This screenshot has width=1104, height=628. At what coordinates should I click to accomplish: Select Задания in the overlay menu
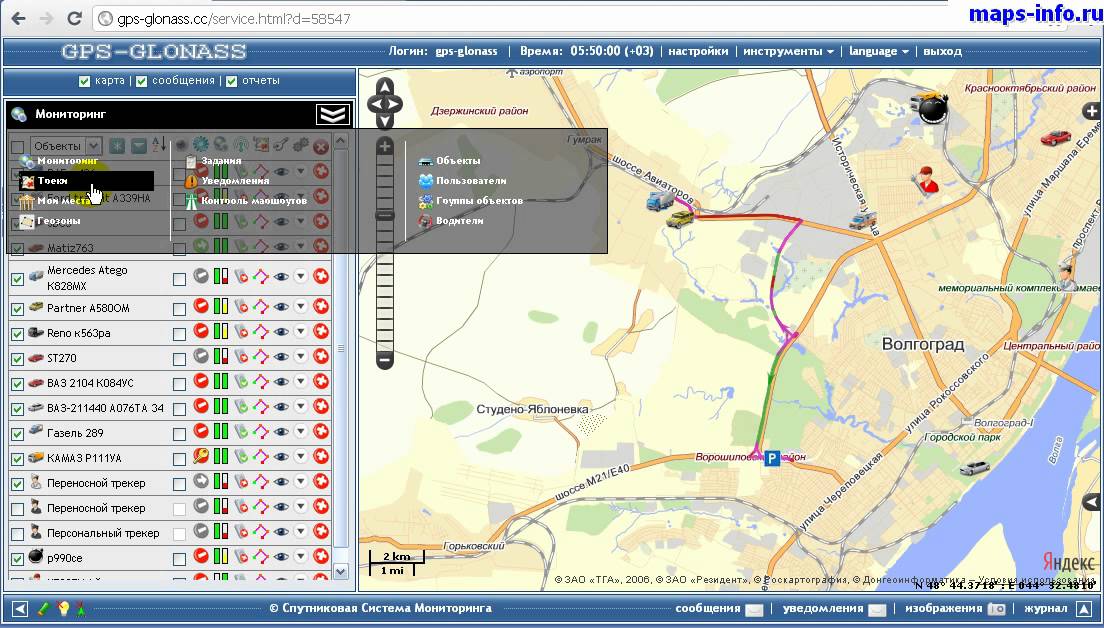point(221,161)
